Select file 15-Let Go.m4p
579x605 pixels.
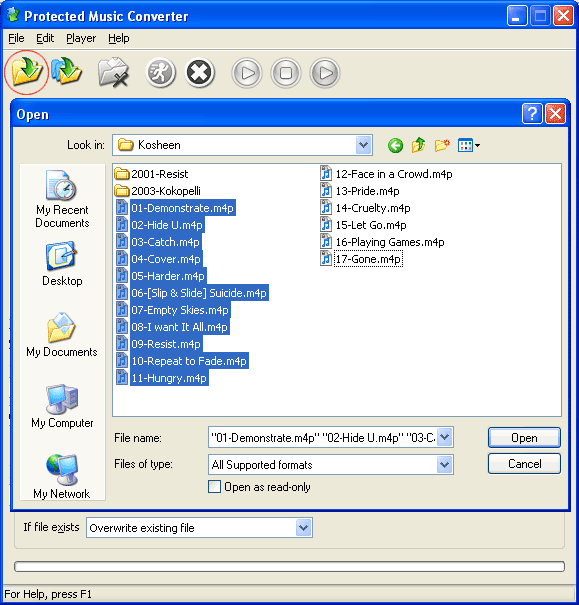363,225
